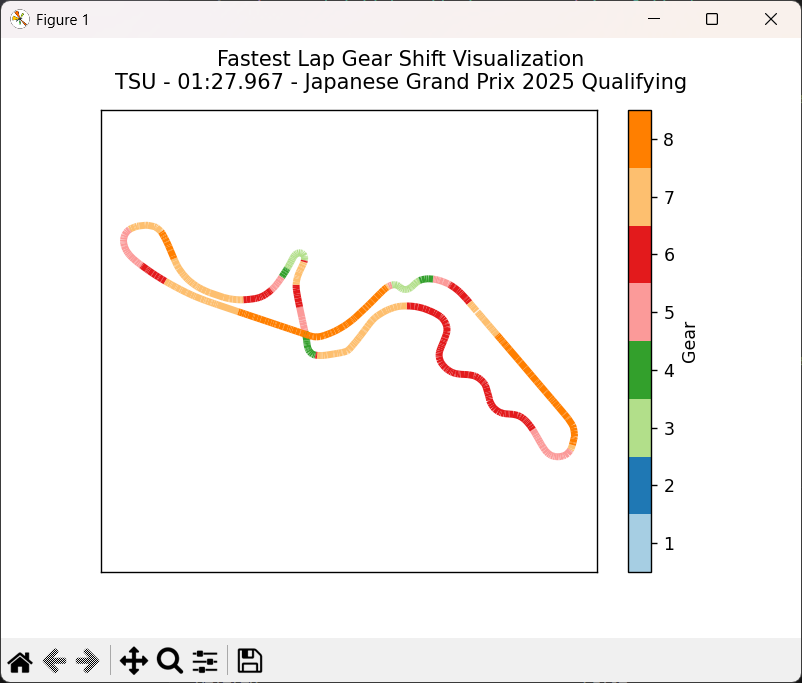Activate the Zoom to rectangle tool
802x683 pixels.
coord(170,661)
